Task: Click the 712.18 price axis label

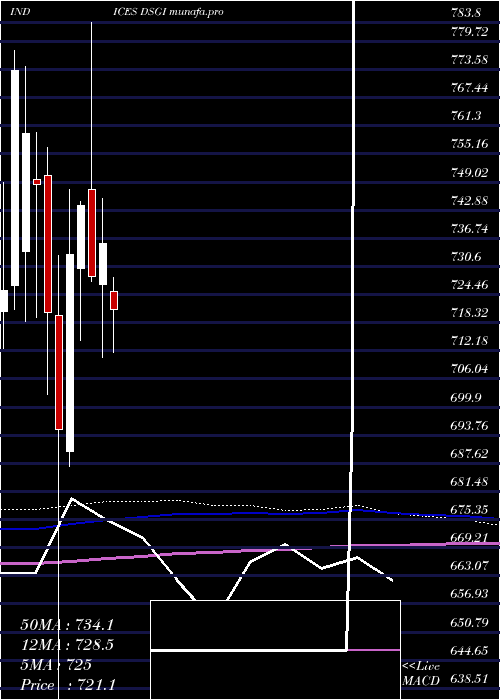Action: 469,341
